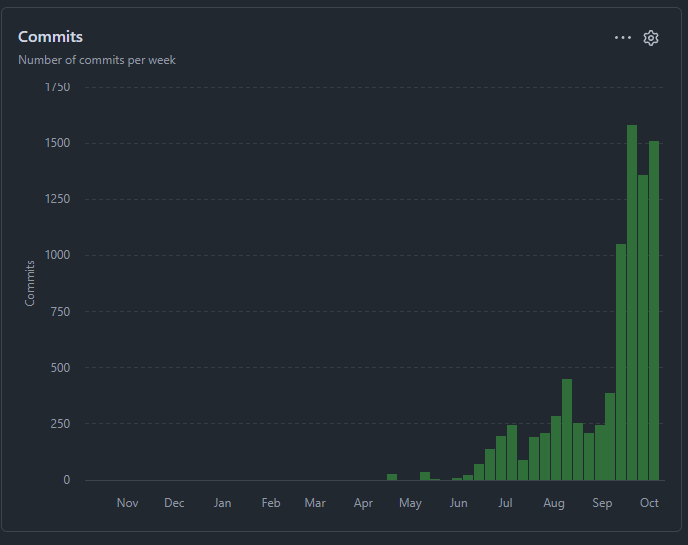Click the 'Dec' x-axis label
This screenshot has height=545, width=688.
pyautogui.click(x=174, y=503)
